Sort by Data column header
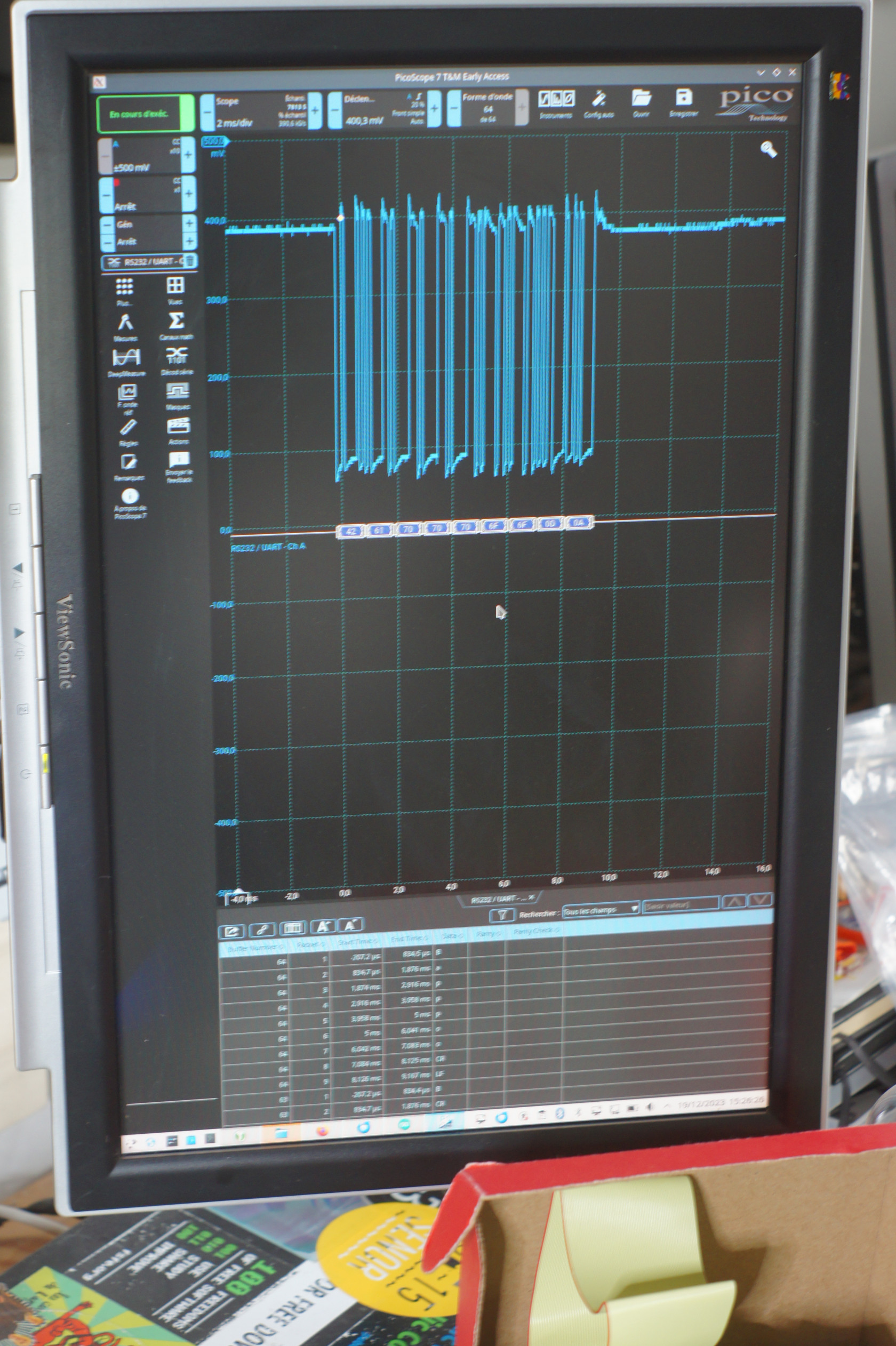 click(x=451, y=936)
